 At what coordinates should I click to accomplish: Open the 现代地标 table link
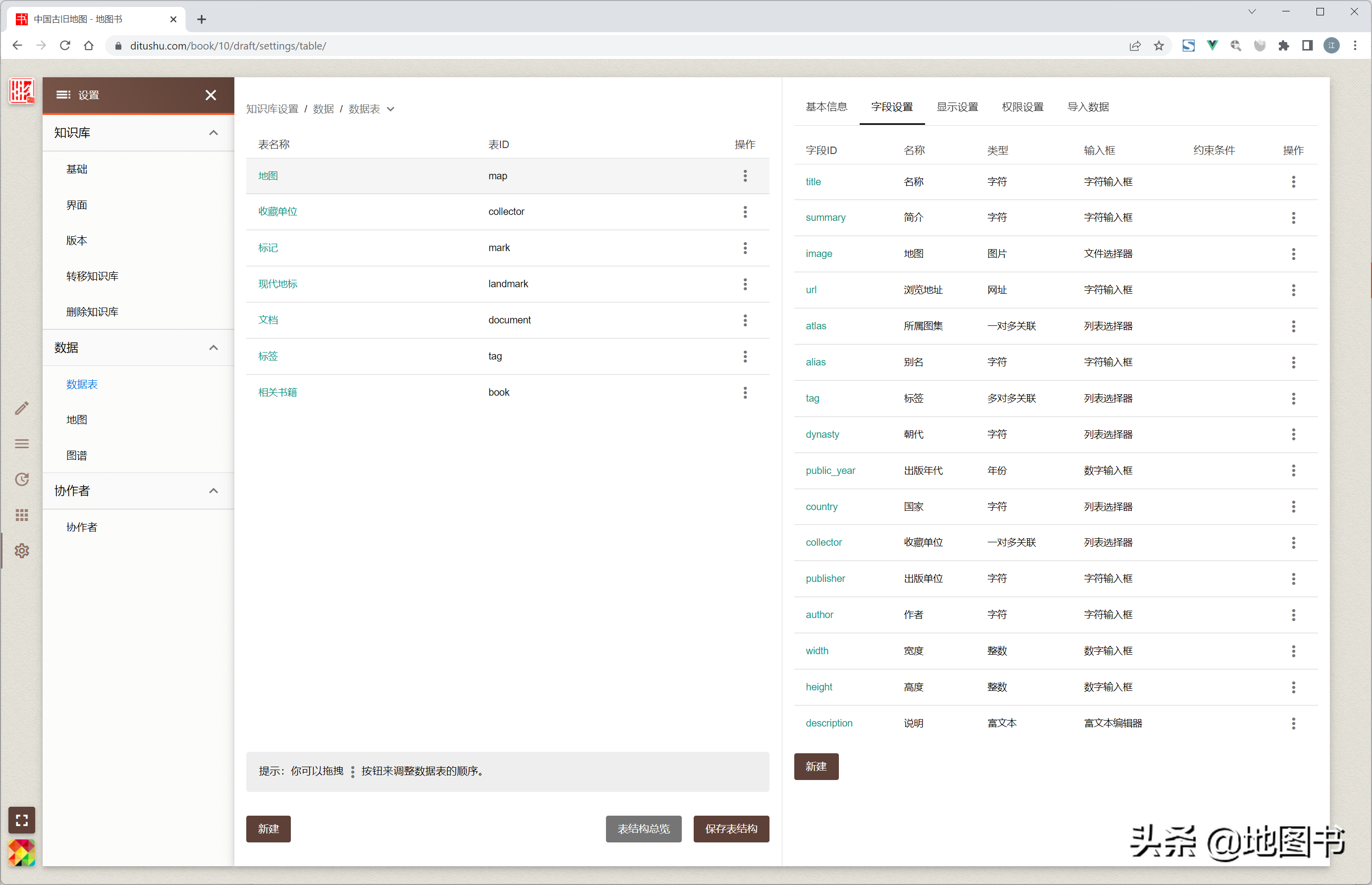tap(277, 284)
